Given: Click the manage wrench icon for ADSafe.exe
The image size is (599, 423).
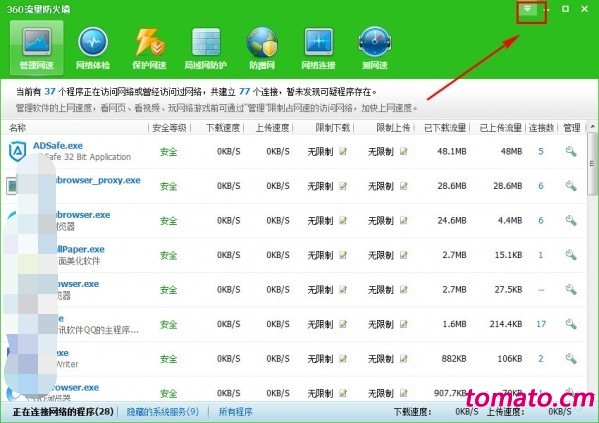Looking at the screenshot, I should [571, 151].
